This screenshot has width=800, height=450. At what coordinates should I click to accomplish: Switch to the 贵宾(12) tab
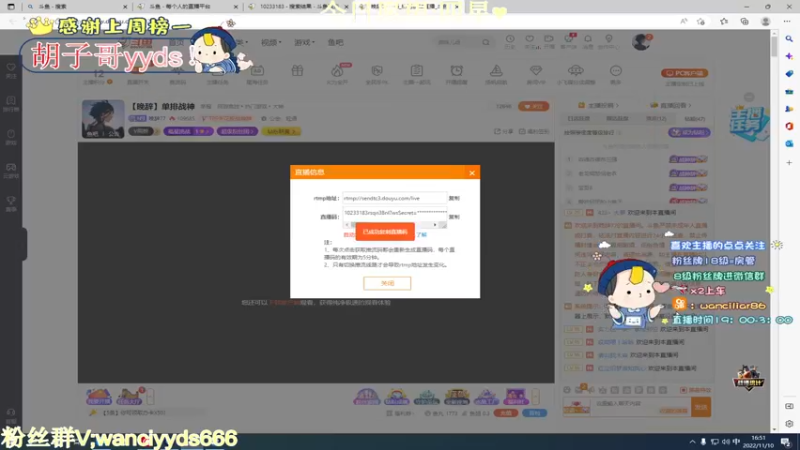pos(656,118)
